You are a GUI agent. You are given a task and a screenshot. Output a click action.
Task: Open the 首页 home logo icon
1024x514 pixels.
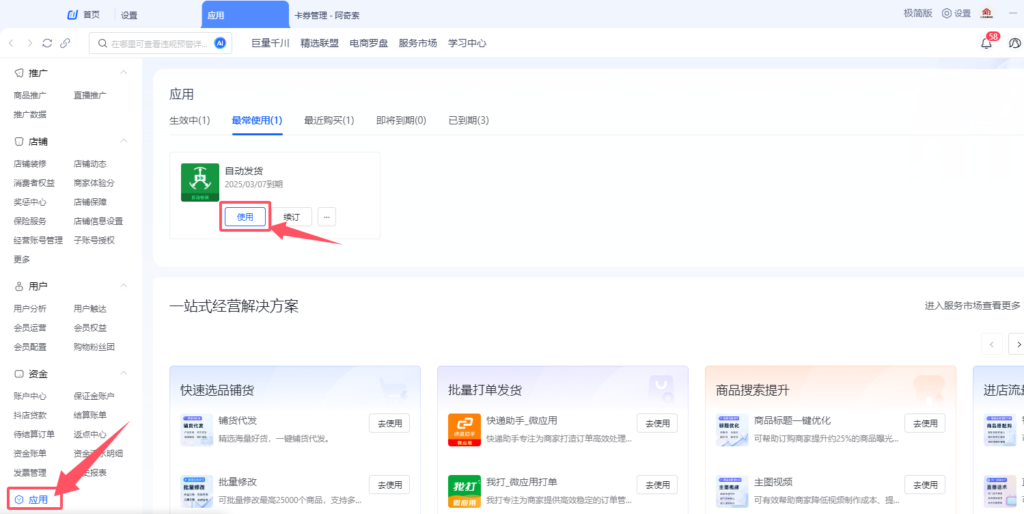[73, 14]
